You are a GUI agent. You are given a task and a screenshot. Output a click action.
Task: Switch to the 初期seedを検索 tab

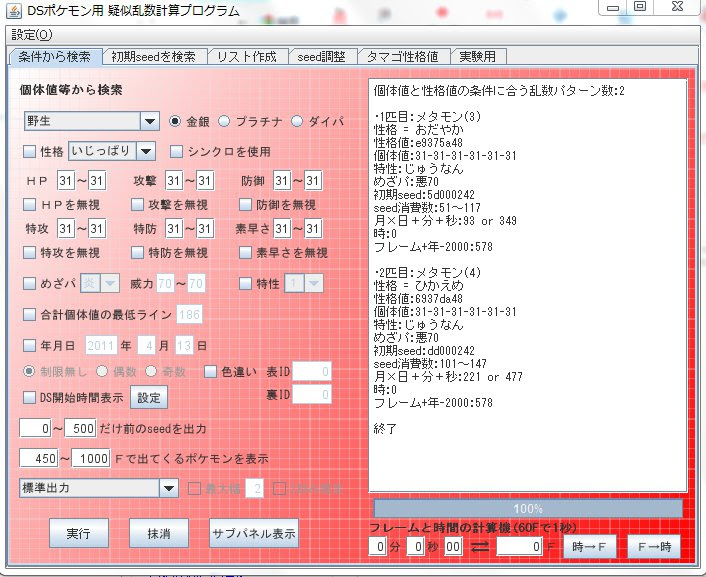(154, 57)
